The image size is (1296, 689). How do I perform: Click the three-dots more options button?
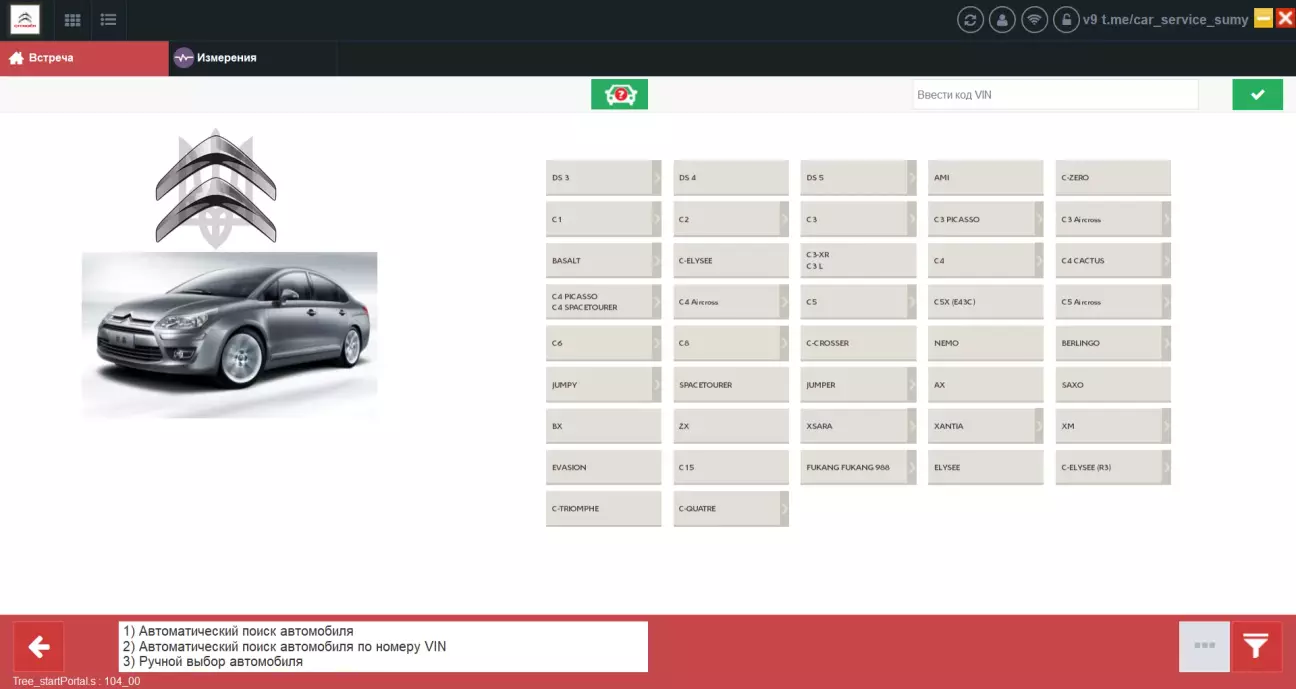[1204, 647]
